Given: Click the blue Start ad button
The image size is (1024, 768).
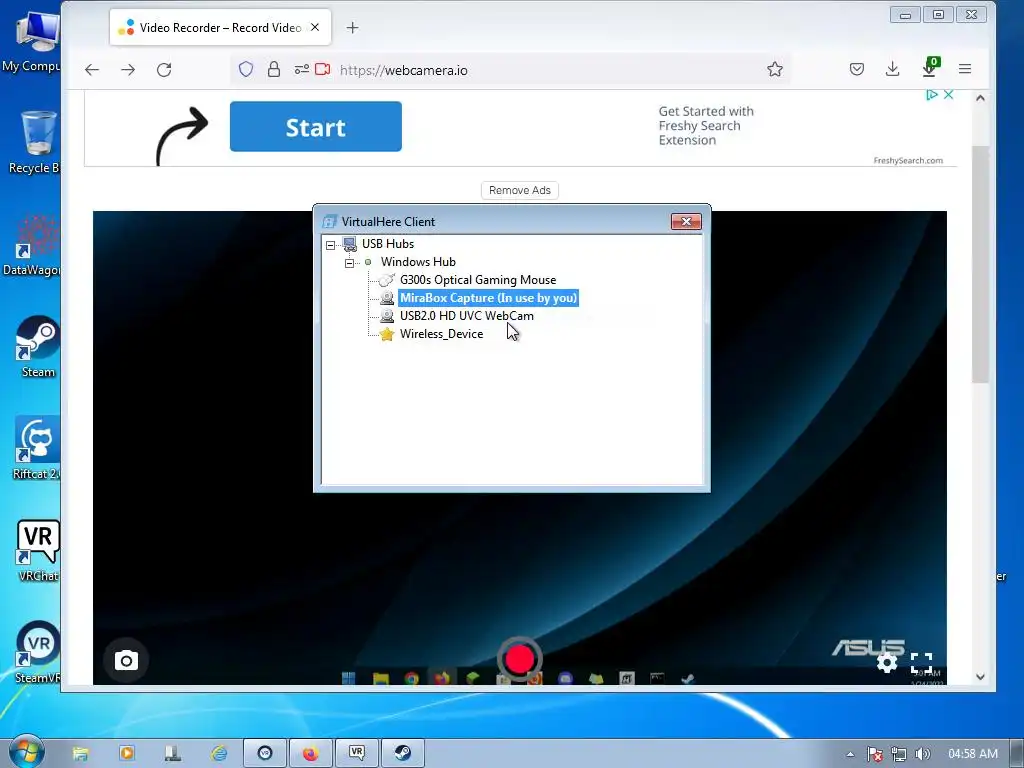Looking at the screenshot, I should (x=315, y=127).
